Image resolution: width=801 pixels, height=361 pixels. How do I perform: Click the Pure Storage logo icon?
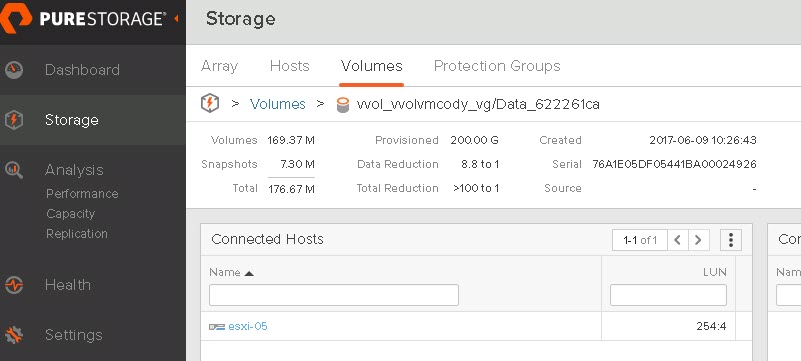[x=16, y=18]
